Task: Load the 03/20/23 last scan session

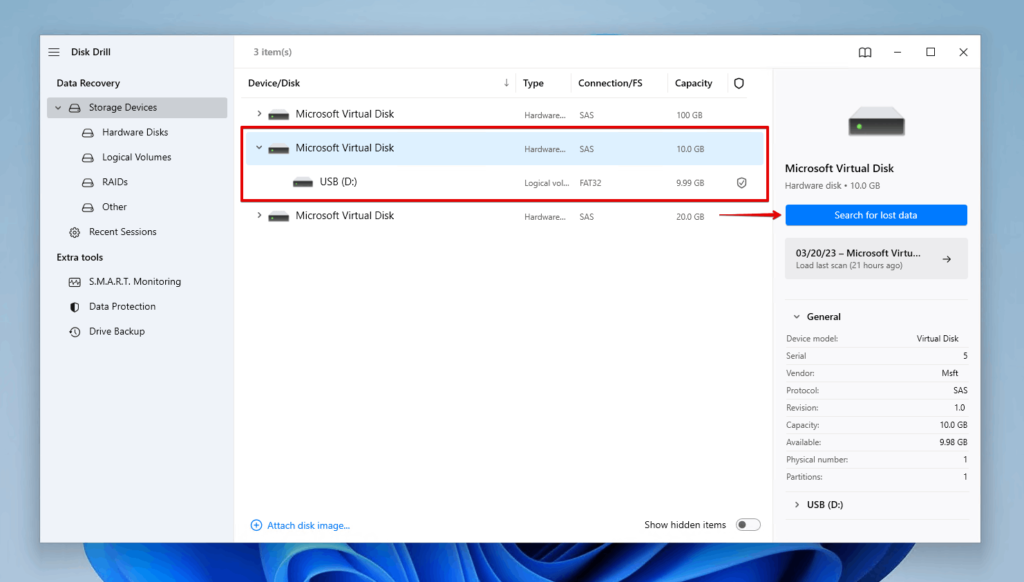Action: (876, 258)
